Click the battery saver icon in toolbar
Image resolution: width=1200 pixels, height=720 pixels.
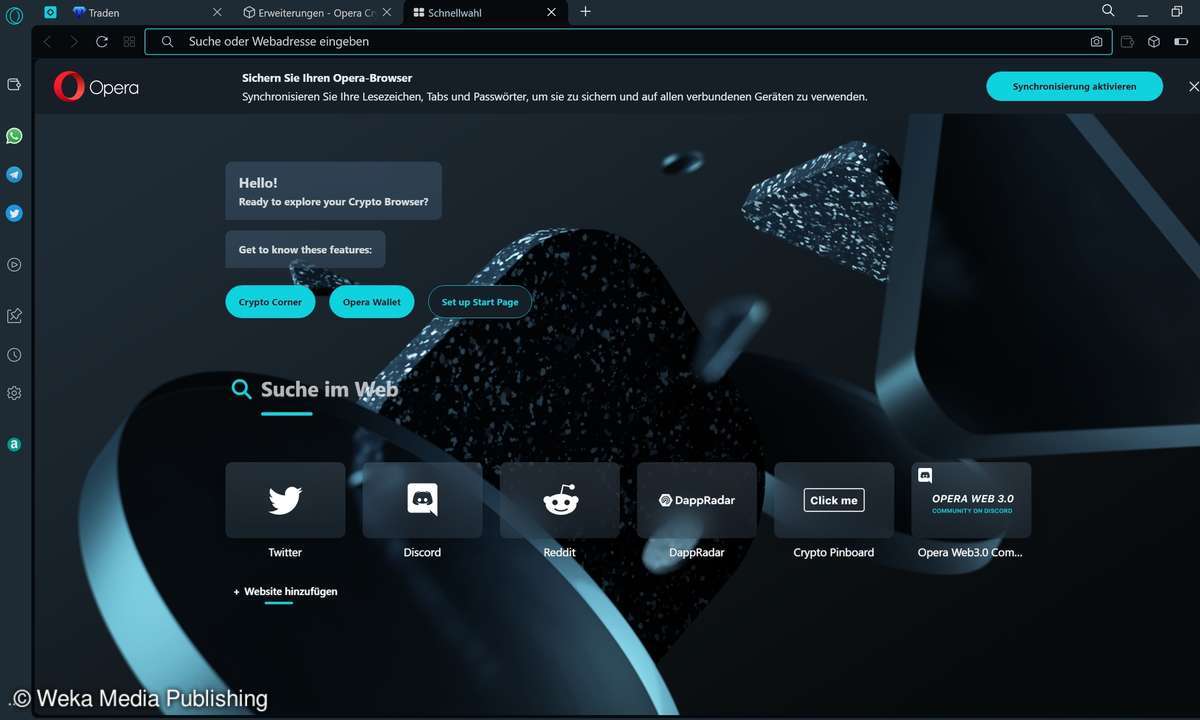[x=1181, y=42]
